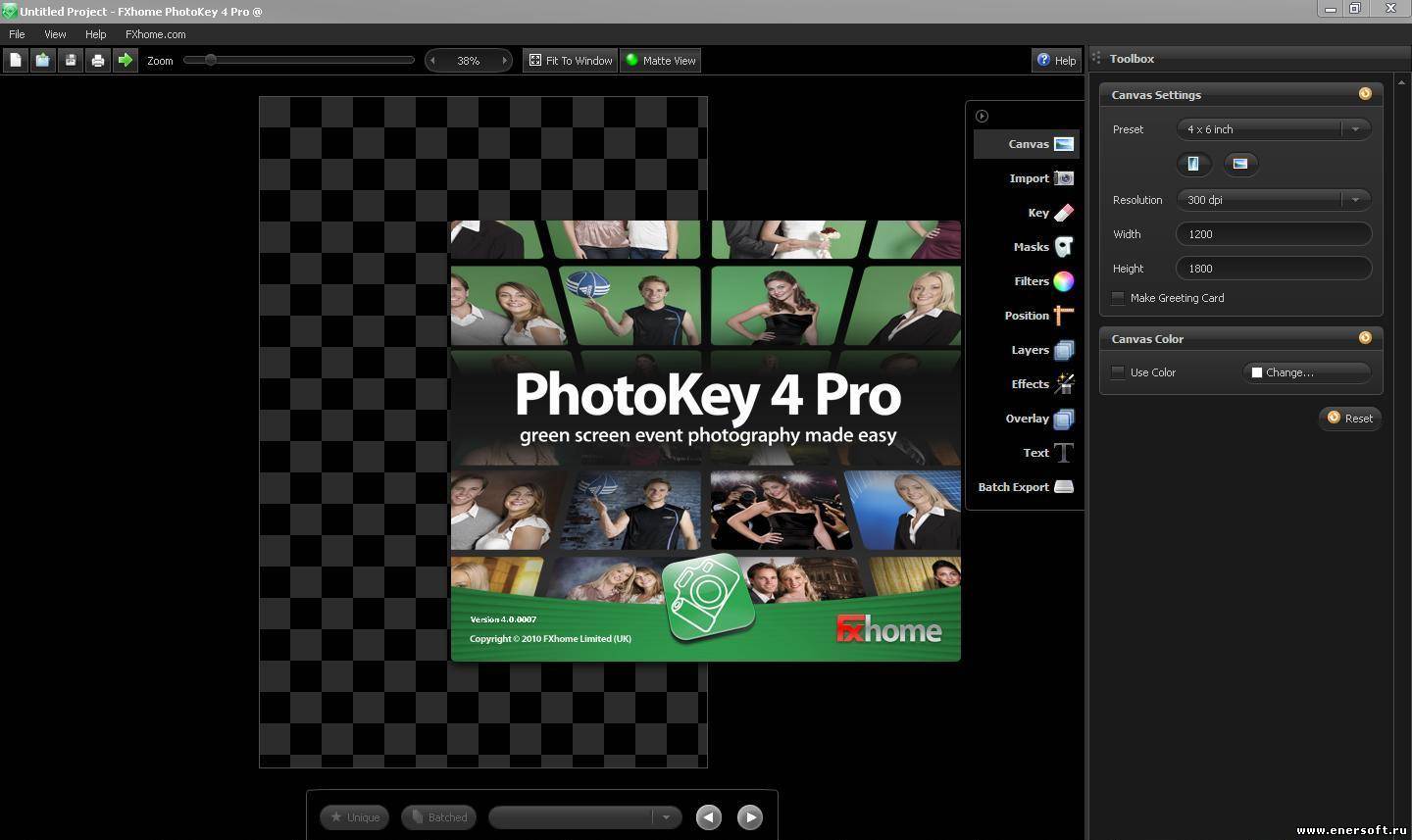Set canvas to landscape orientation
The height and width of the screenshot is (840, 1412).
pos(1240,164)
